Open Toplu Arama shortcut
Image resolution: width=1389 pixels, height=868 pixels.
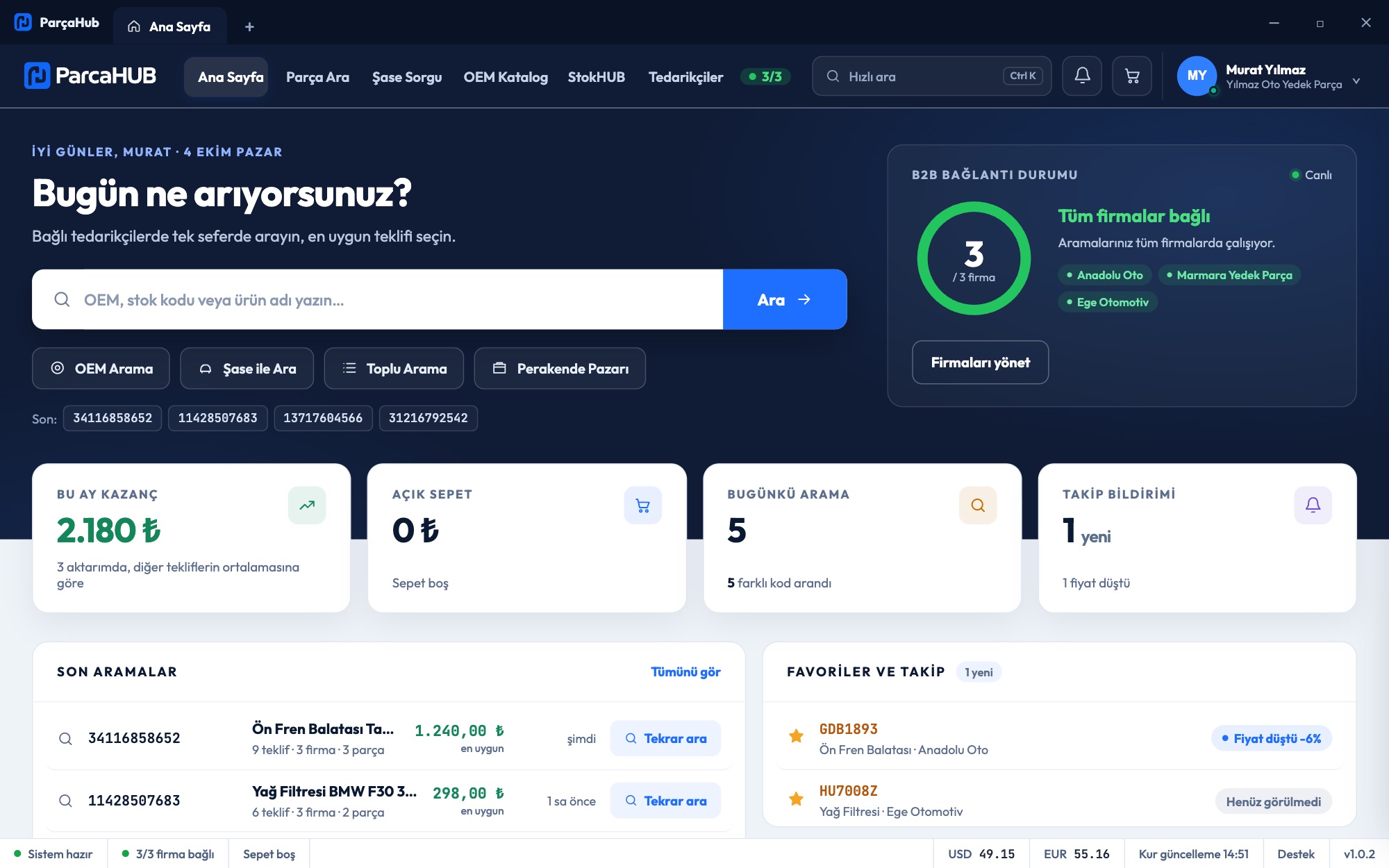(x=394, y=369)
